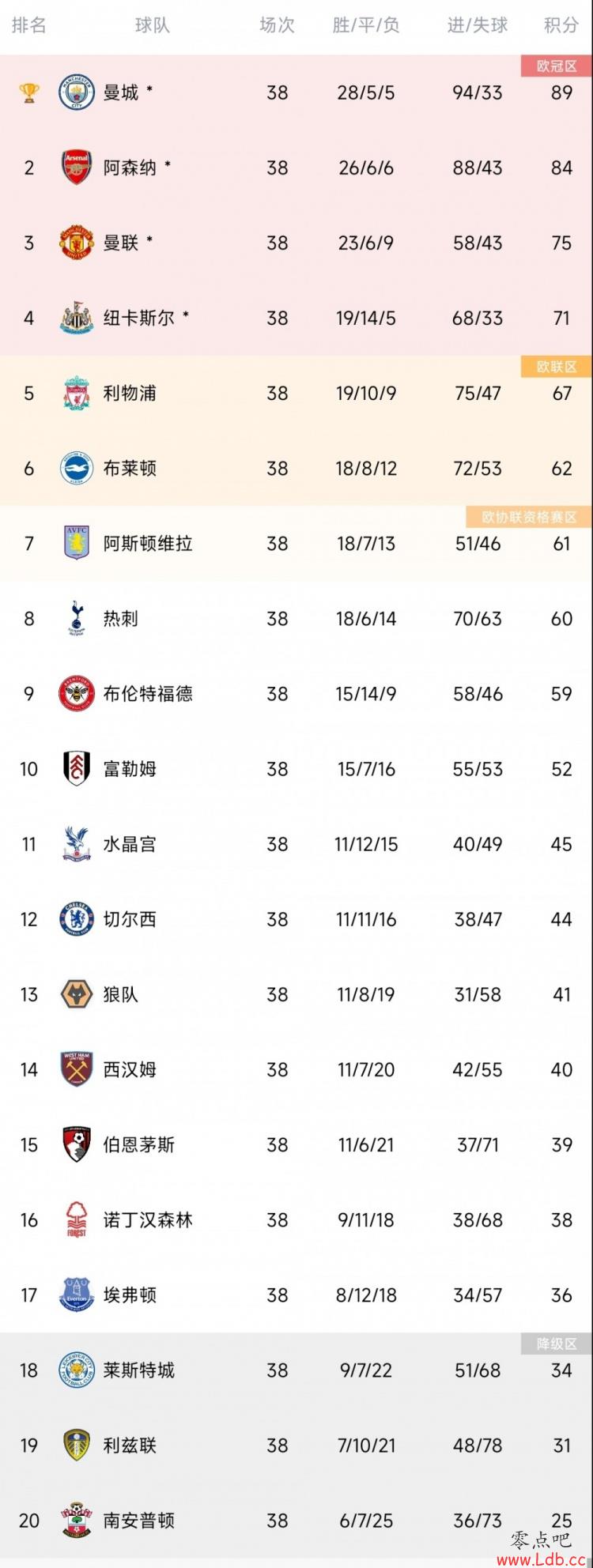593x1568 pixels.
Task: Click the gold trophy icon for first place
Action: click(x=29, y=92)
